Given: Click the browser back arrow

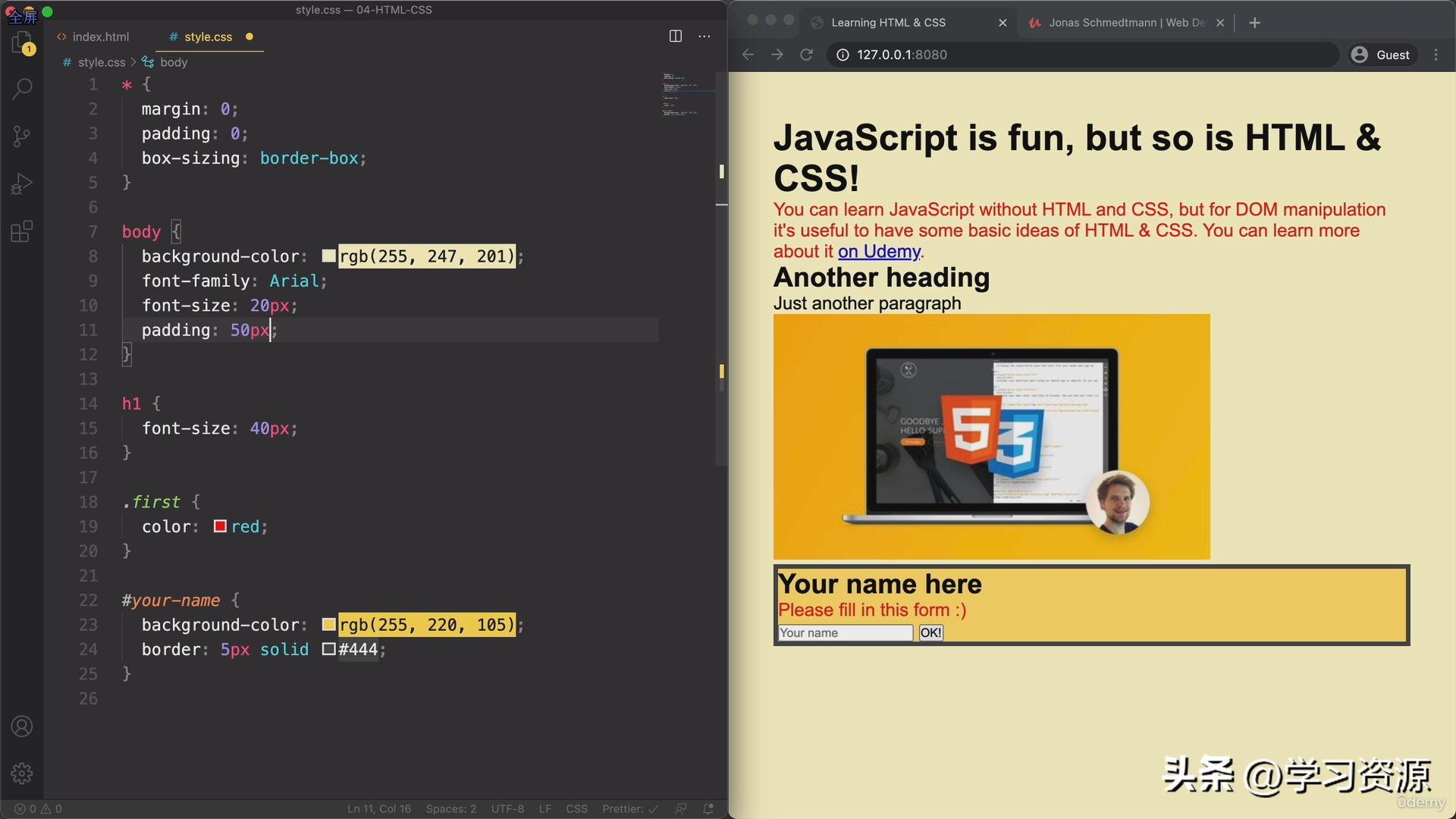Looking at the screenshot, I should point(748,55).
